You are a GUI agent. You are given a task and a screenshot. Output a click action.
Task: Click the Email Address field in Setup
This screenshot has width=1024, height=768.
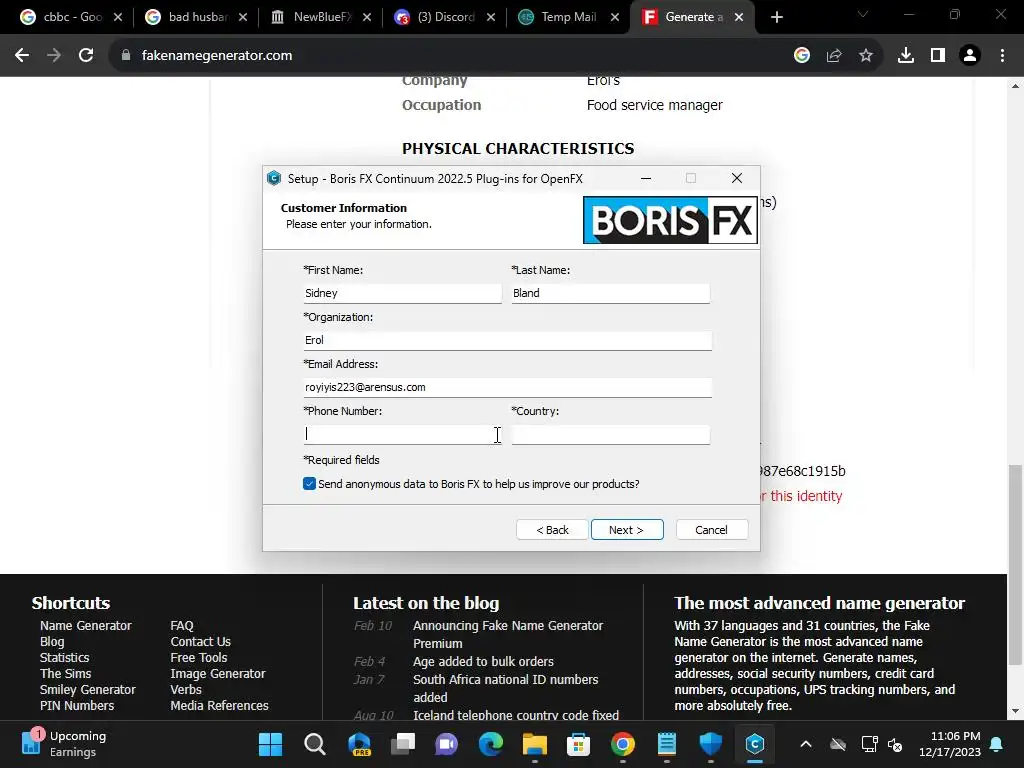tap(507, 387)
